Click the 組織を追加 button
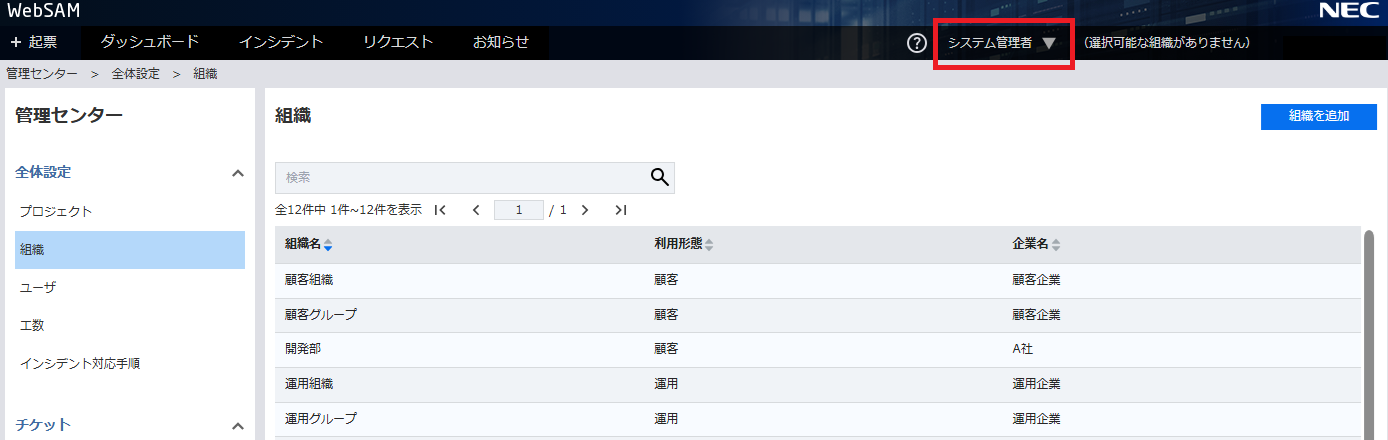The height and width of the screenshot is (440, 1388). (1319, 116)
